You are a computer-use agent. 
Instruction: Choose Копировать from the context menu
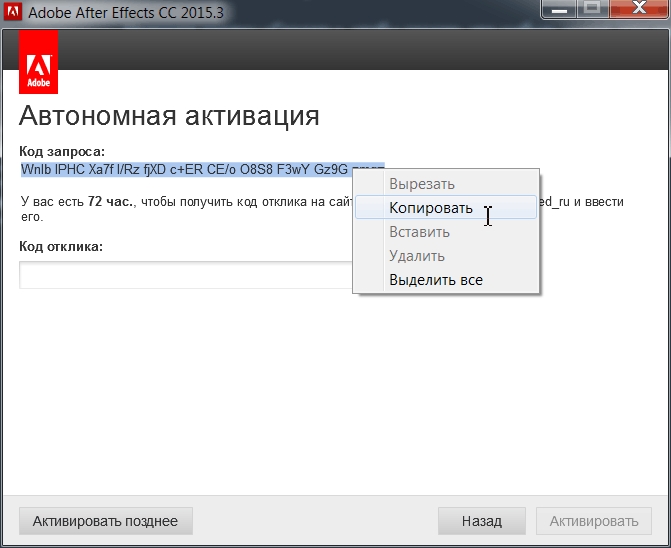click(445, 207)
